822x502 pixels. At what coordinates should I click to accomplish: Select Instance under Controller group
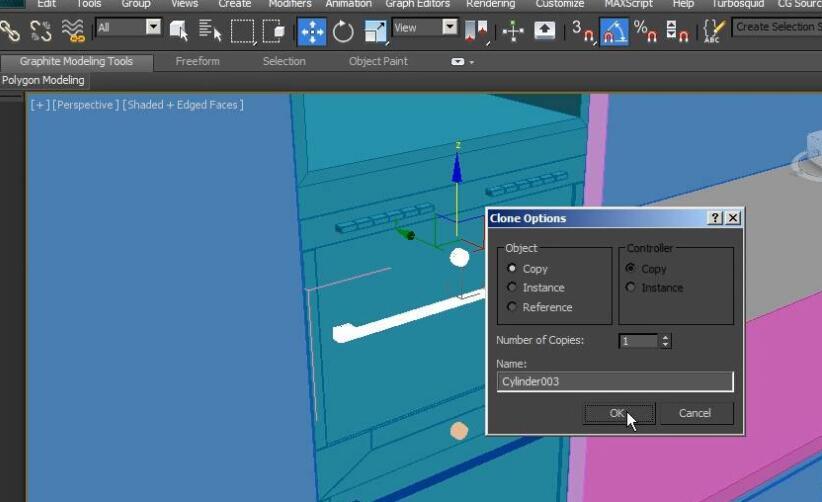click(x=630, y=288)
